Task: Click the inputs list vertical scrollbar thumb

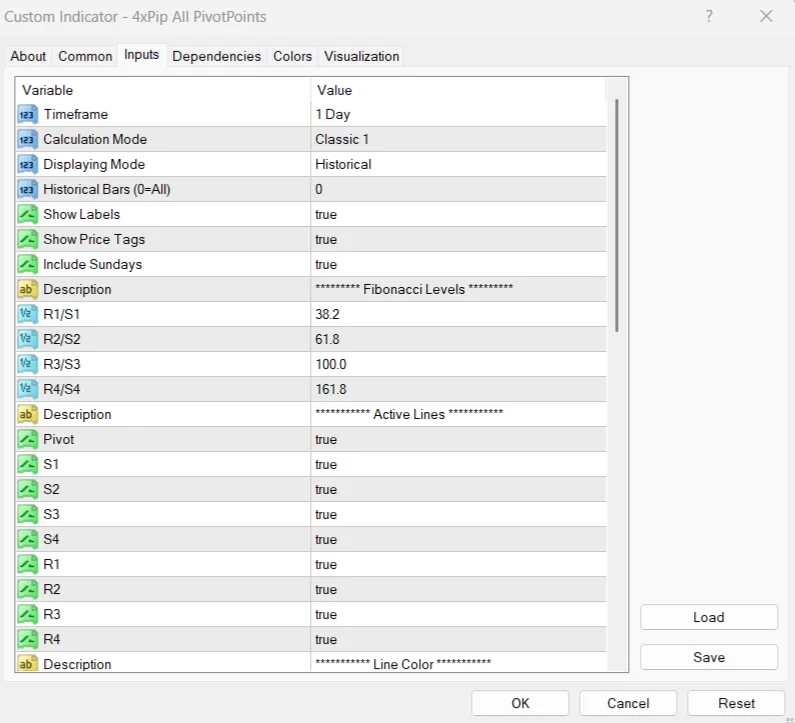Action: point(617,215)
